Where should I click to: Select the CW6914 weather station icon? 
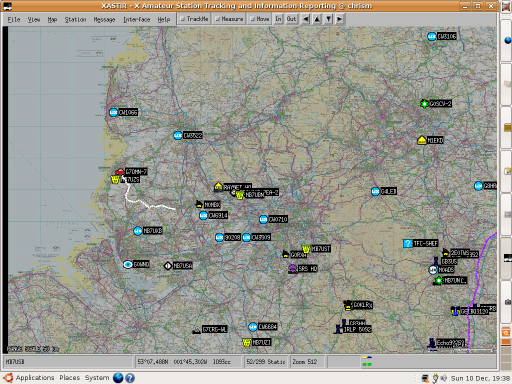203,215
